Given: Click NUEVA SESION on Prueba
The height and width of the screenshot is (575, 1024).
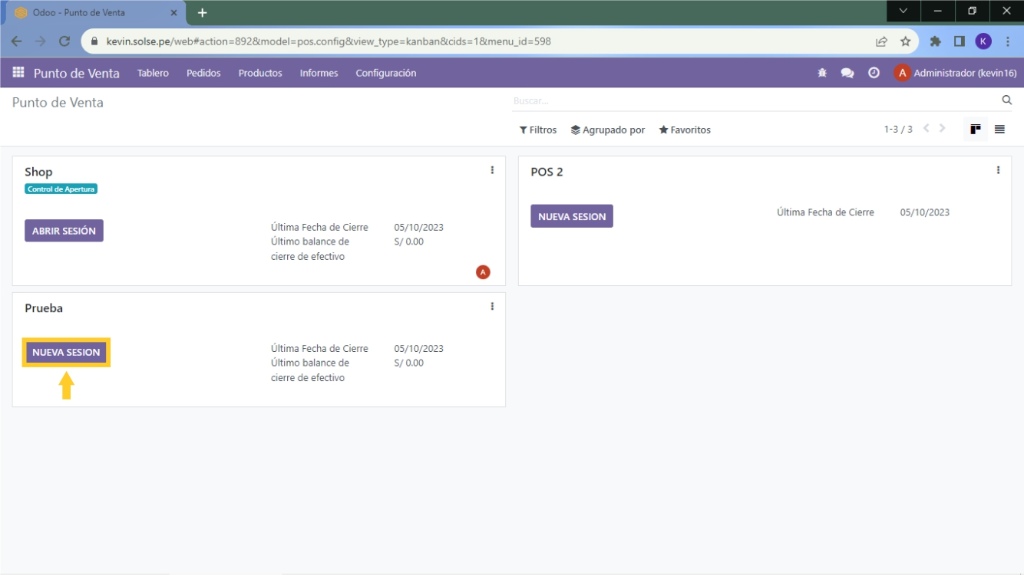Looking at the screenshot, I should point(66,353).
